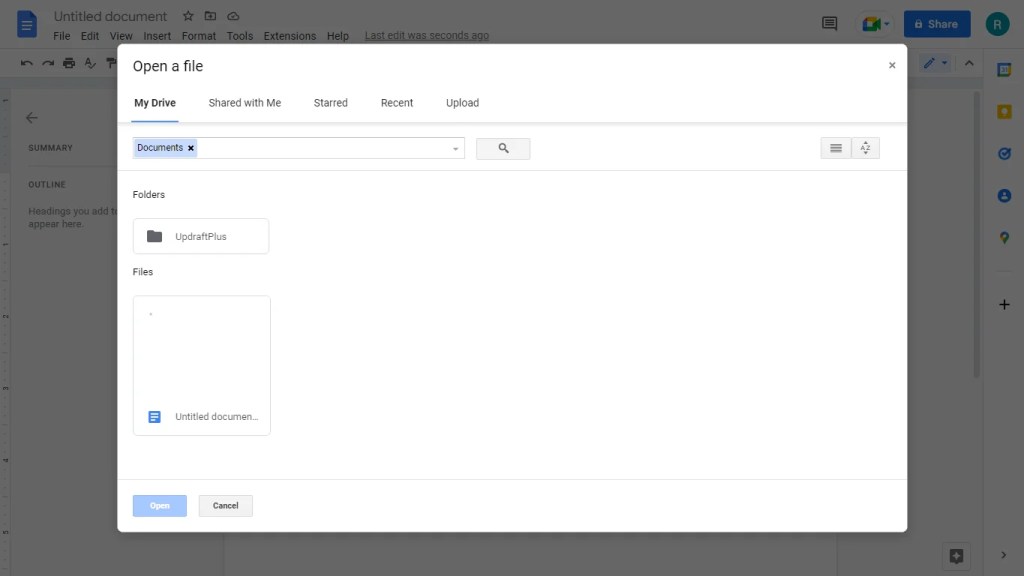Open Google Maps side panel icon
This screenshot has height=576, width=1024.
tap(1004, 238)
